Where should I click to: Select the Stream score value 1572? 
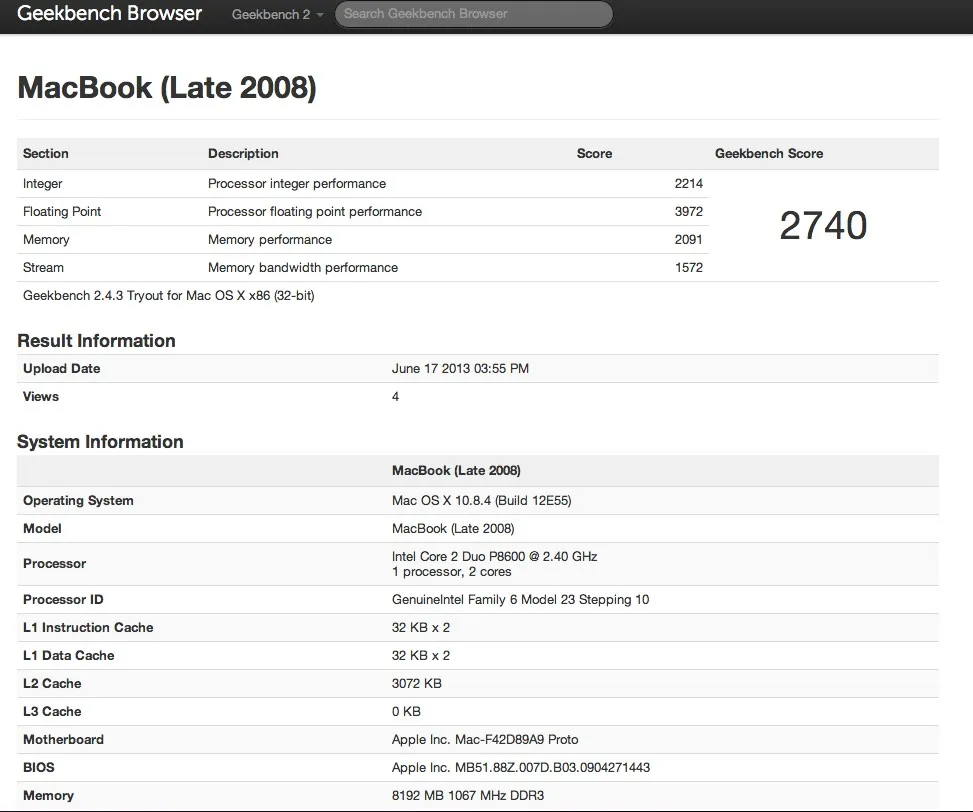689,267
